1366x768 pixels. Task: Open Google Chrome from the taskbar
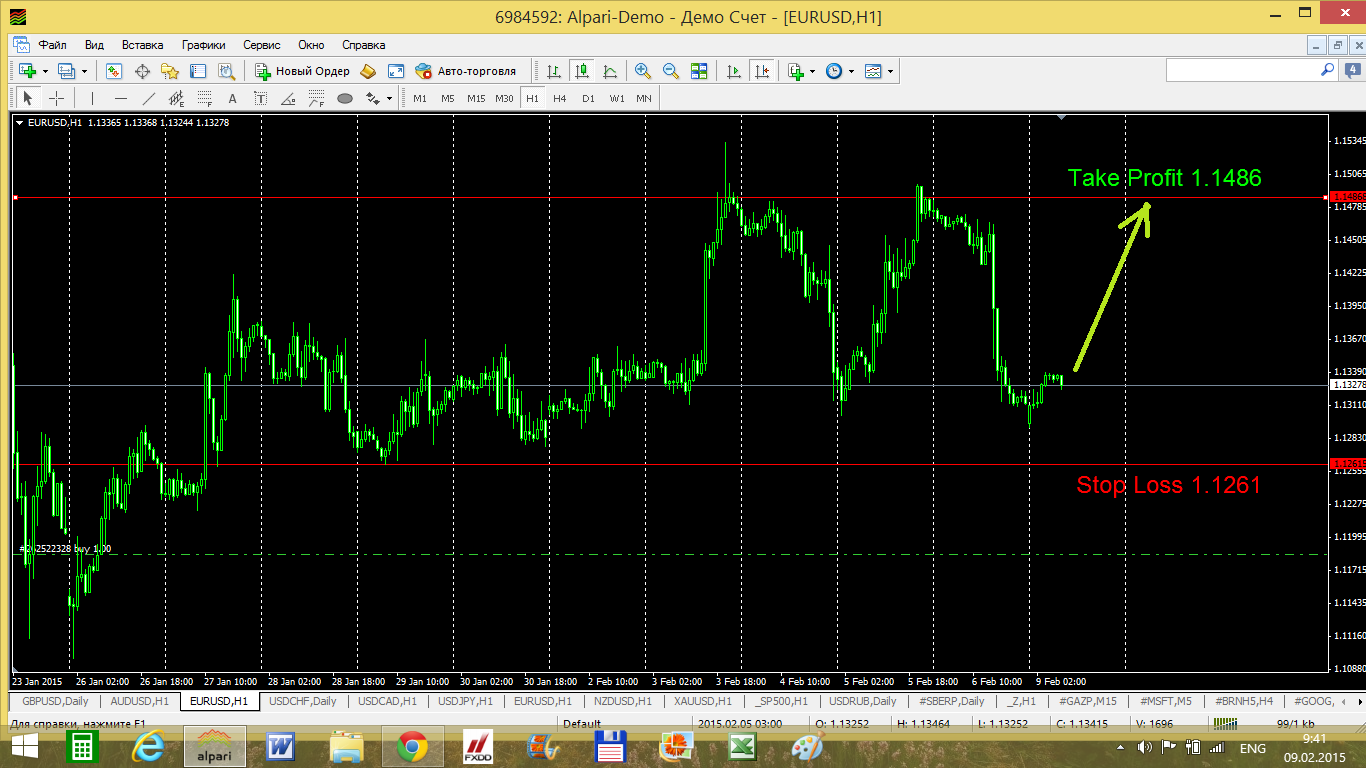411,746
